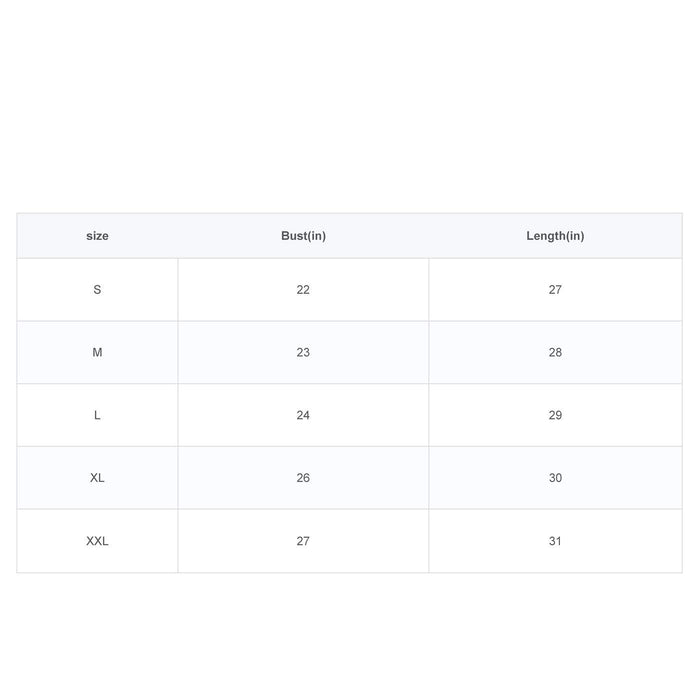Click bust value 22 for size S
The width and height of the screenshot is (700, 700).
(x=303, y=290)
